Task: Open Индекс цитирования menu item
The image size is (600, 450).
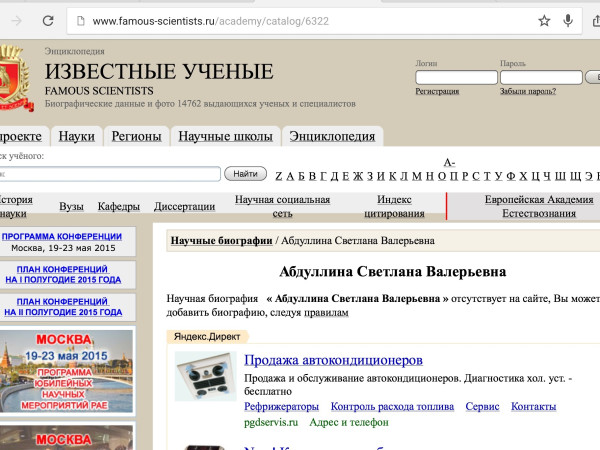Action: [394, 206]
